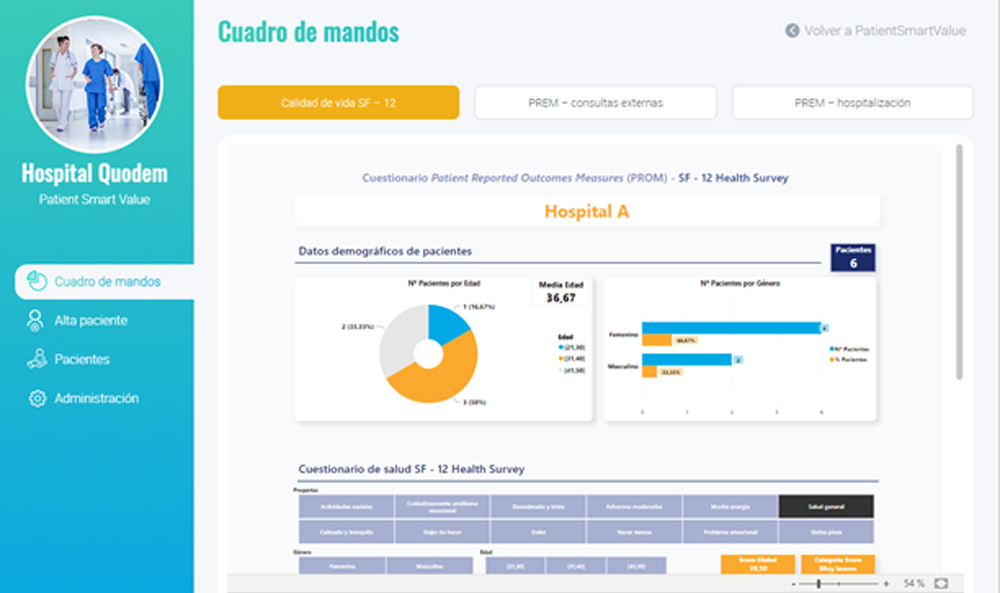
Task: Toggle the Actividades sociales question slicer
Action: (346, 506)
